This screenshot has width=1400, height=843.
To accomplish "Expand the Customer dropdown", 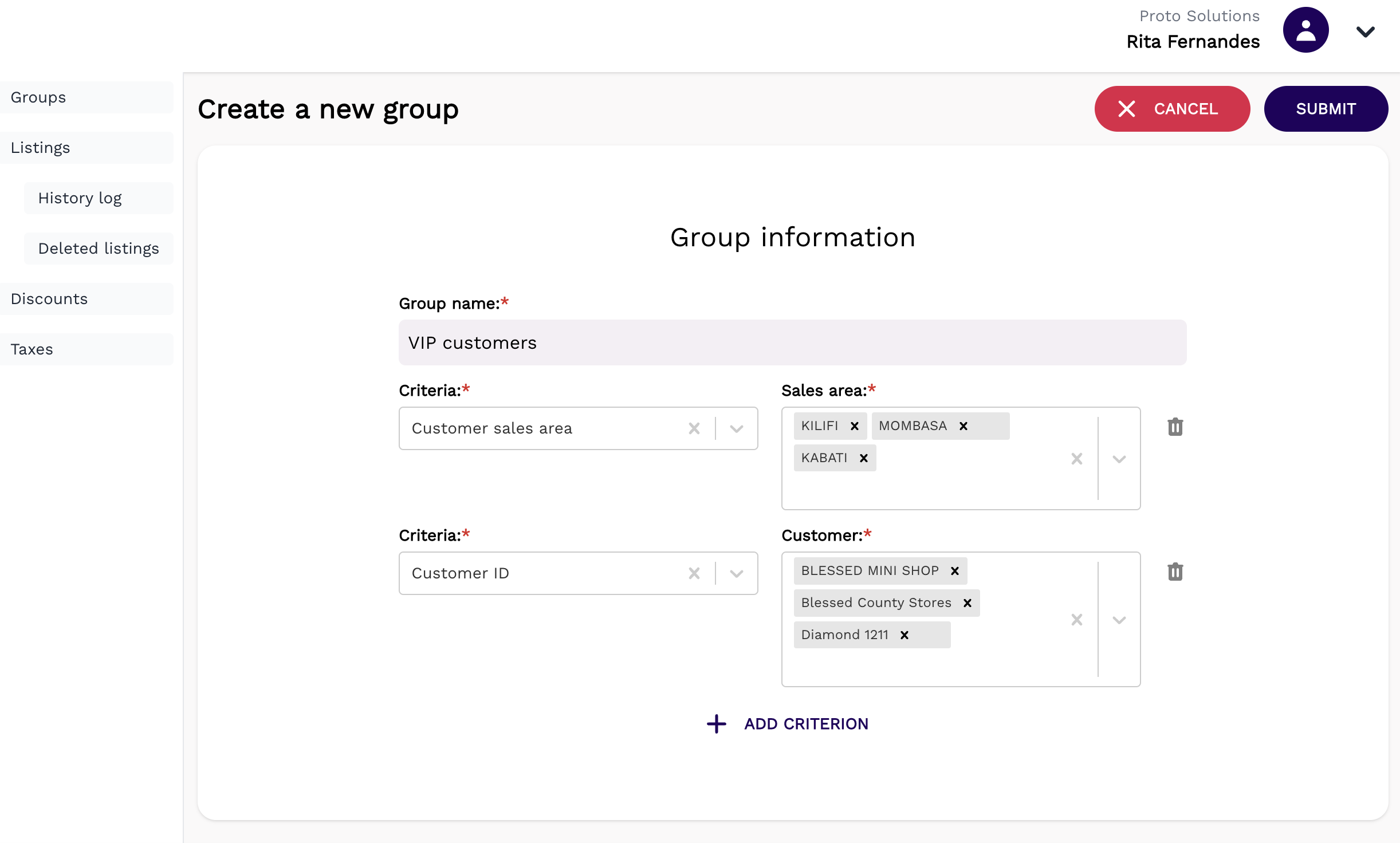I will pos(1119,620).
